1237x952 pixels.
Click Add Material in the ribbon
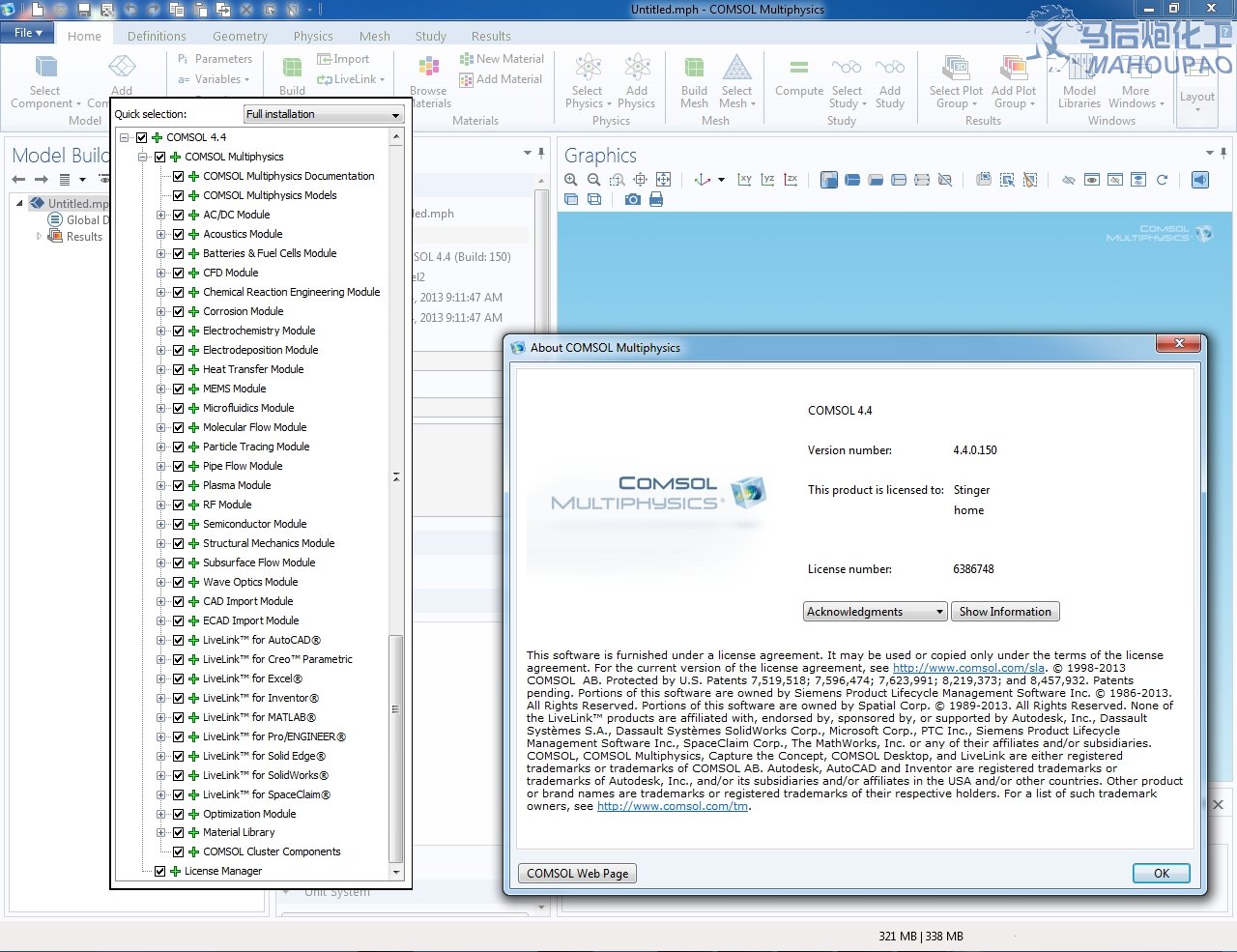pyautogui.click(x=502, y=79)
